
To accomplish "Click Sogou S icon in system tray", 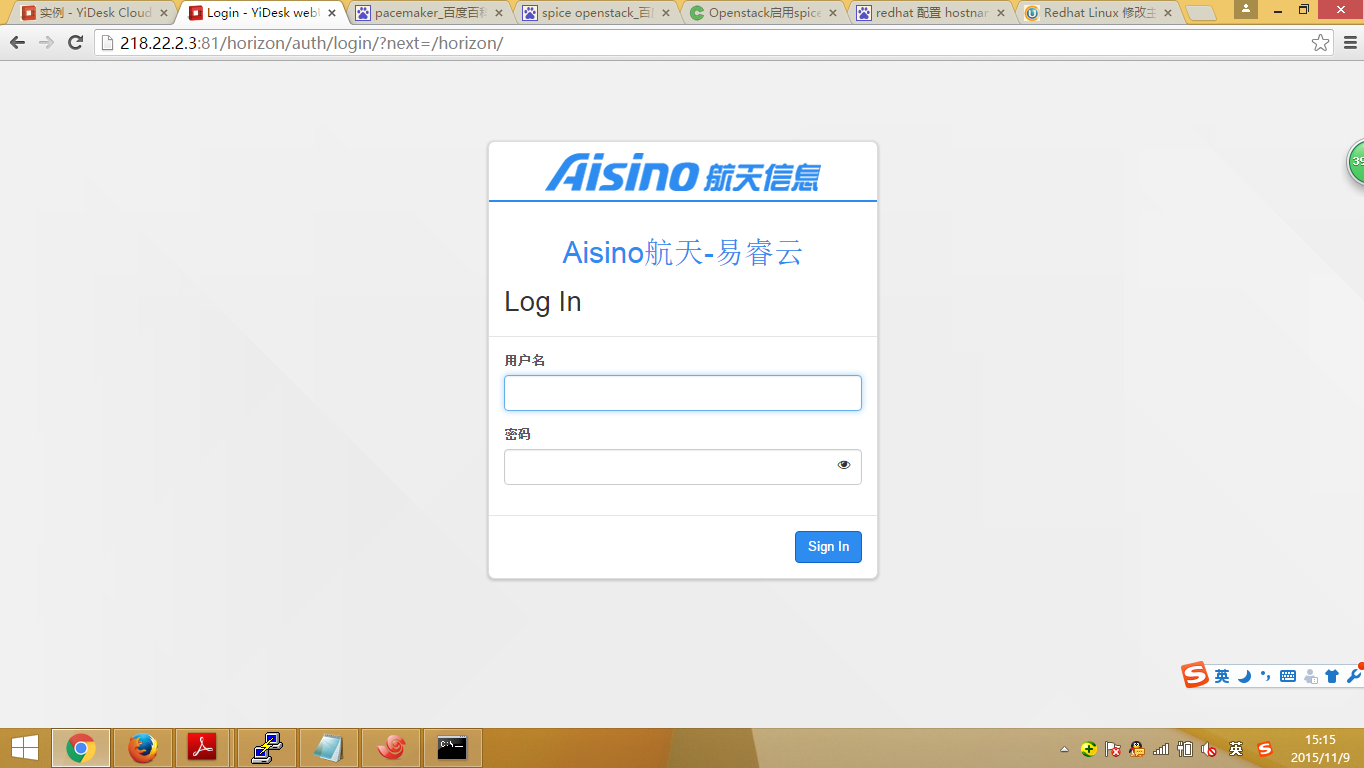I will [x=1264, y=748].
